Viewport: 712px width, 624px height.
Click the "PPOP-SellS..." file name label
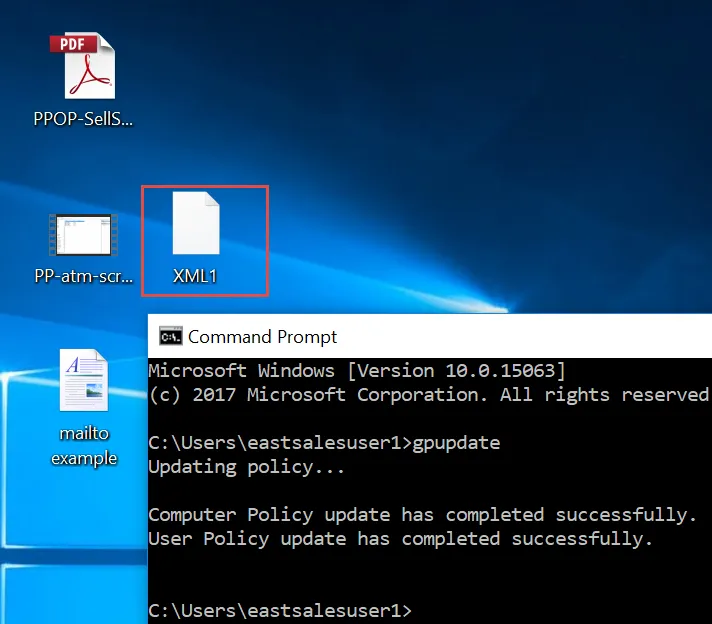(84, 119)
